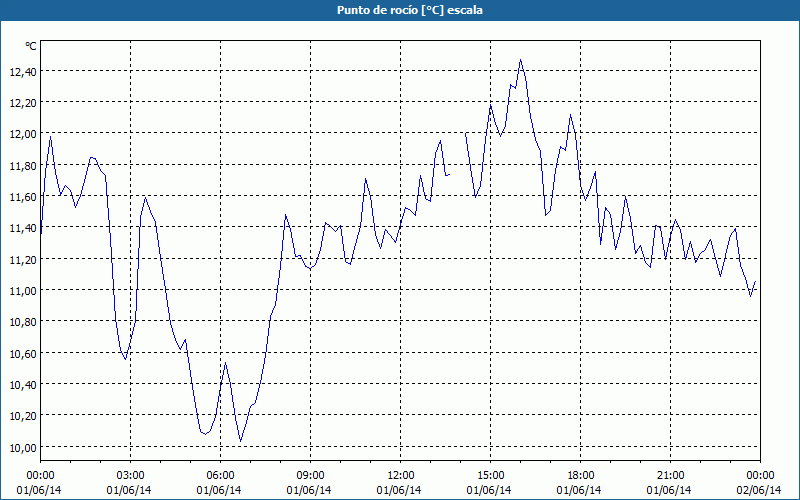The image size is (800, 500).
Task: Click the 11,00 y-axis value
Action: [23, 291]
